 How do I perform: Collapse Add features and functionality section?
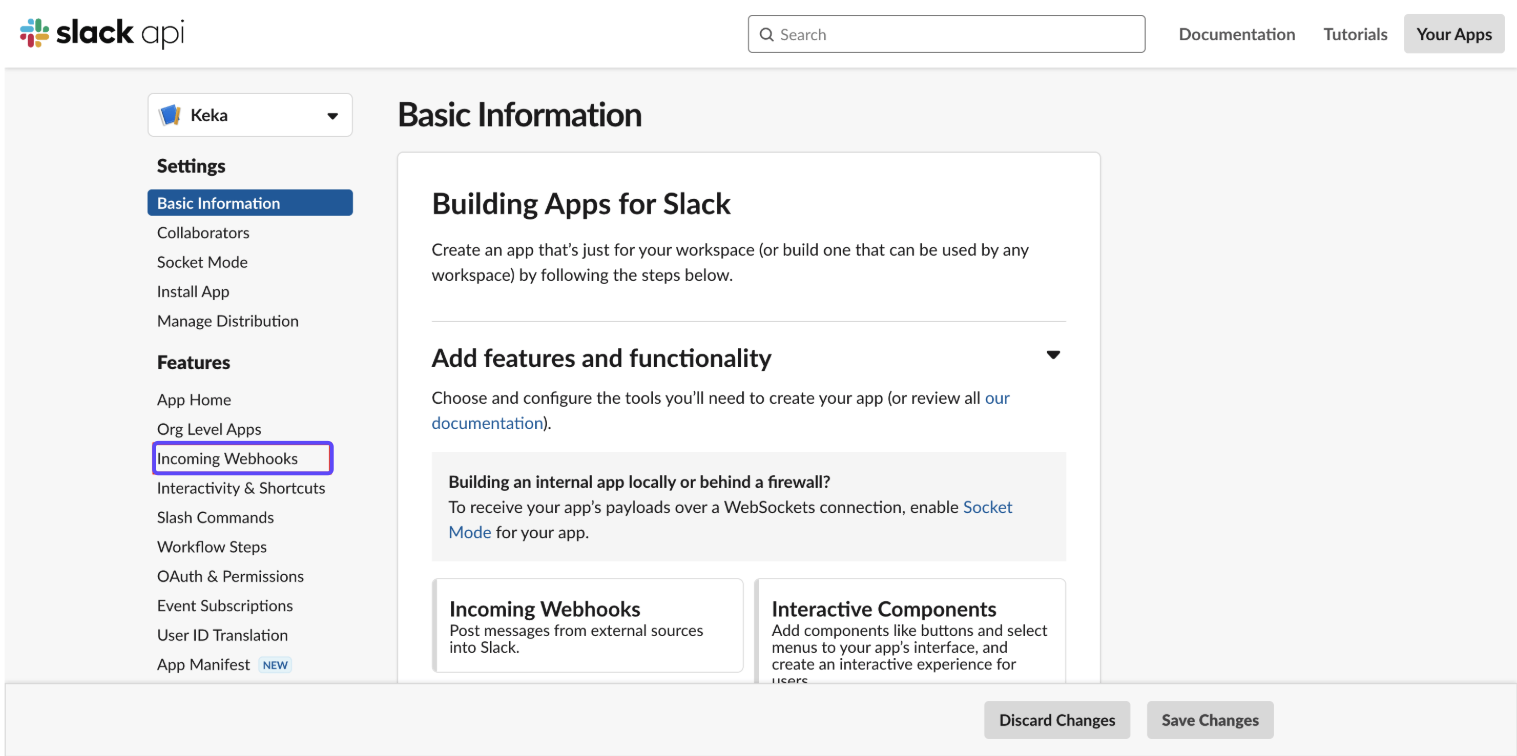[x=1052, y=355]
